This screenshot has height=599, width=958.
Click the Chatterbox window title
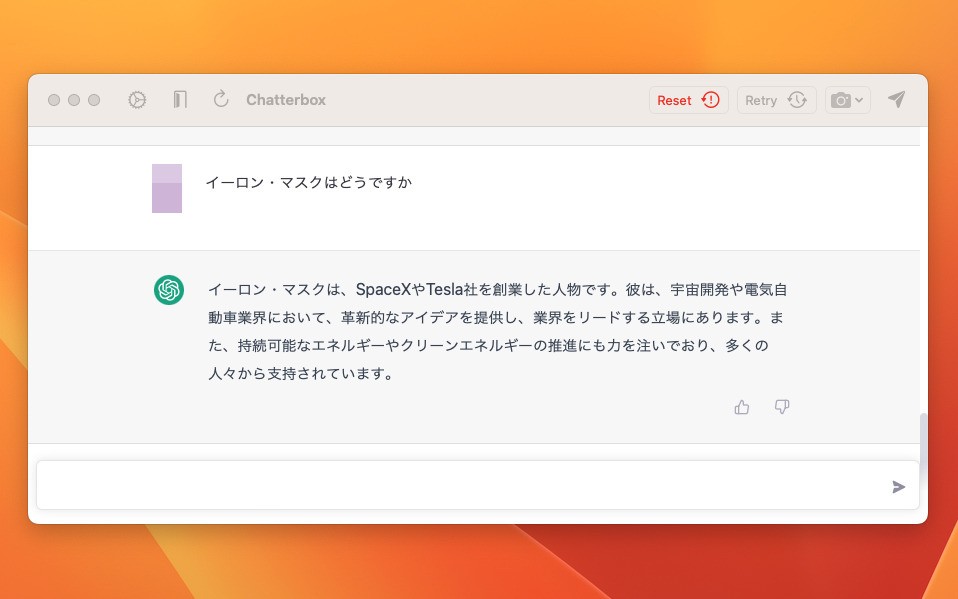(x=285, y=99)
